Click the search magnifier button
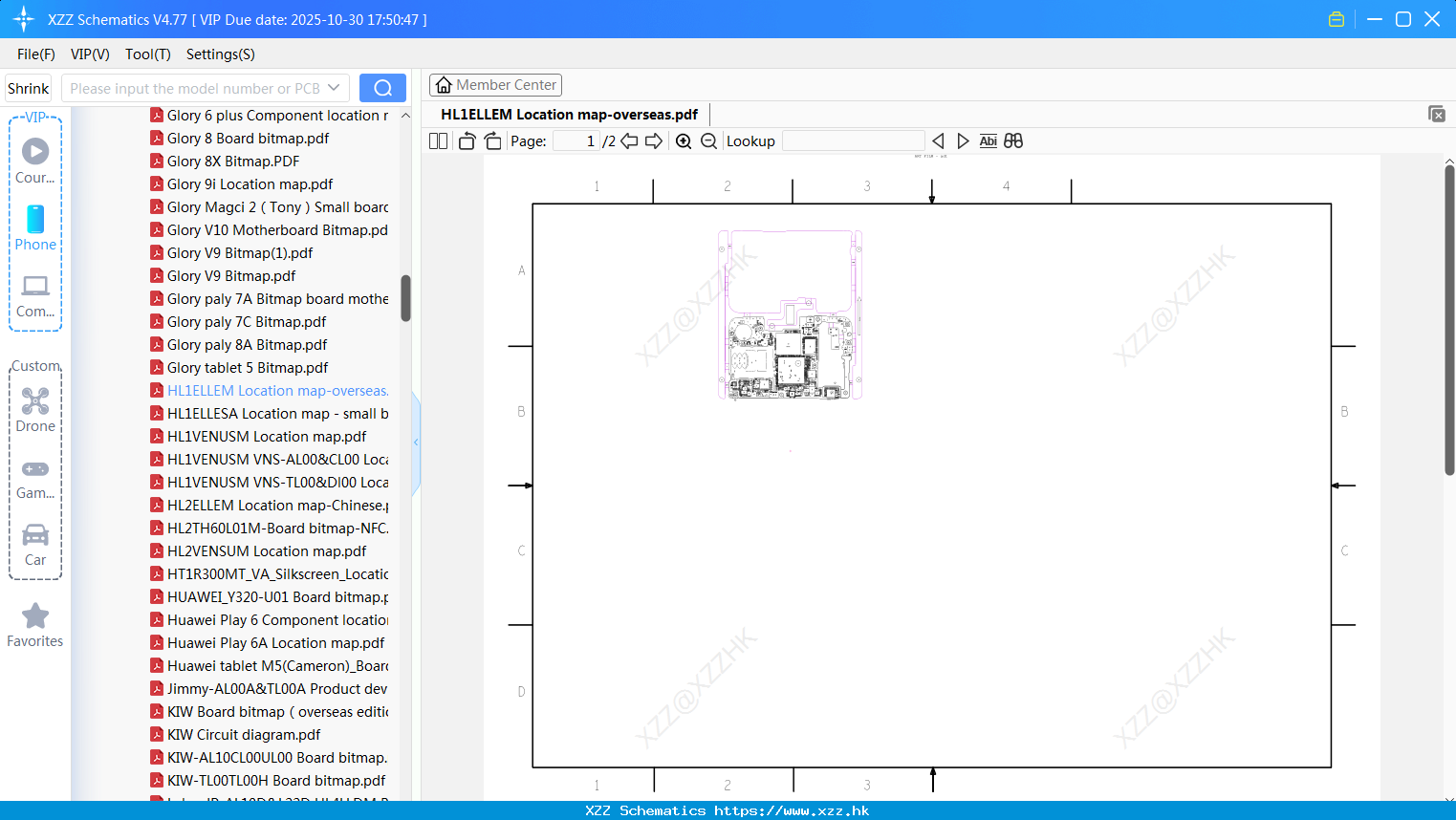 pos(382,88)
